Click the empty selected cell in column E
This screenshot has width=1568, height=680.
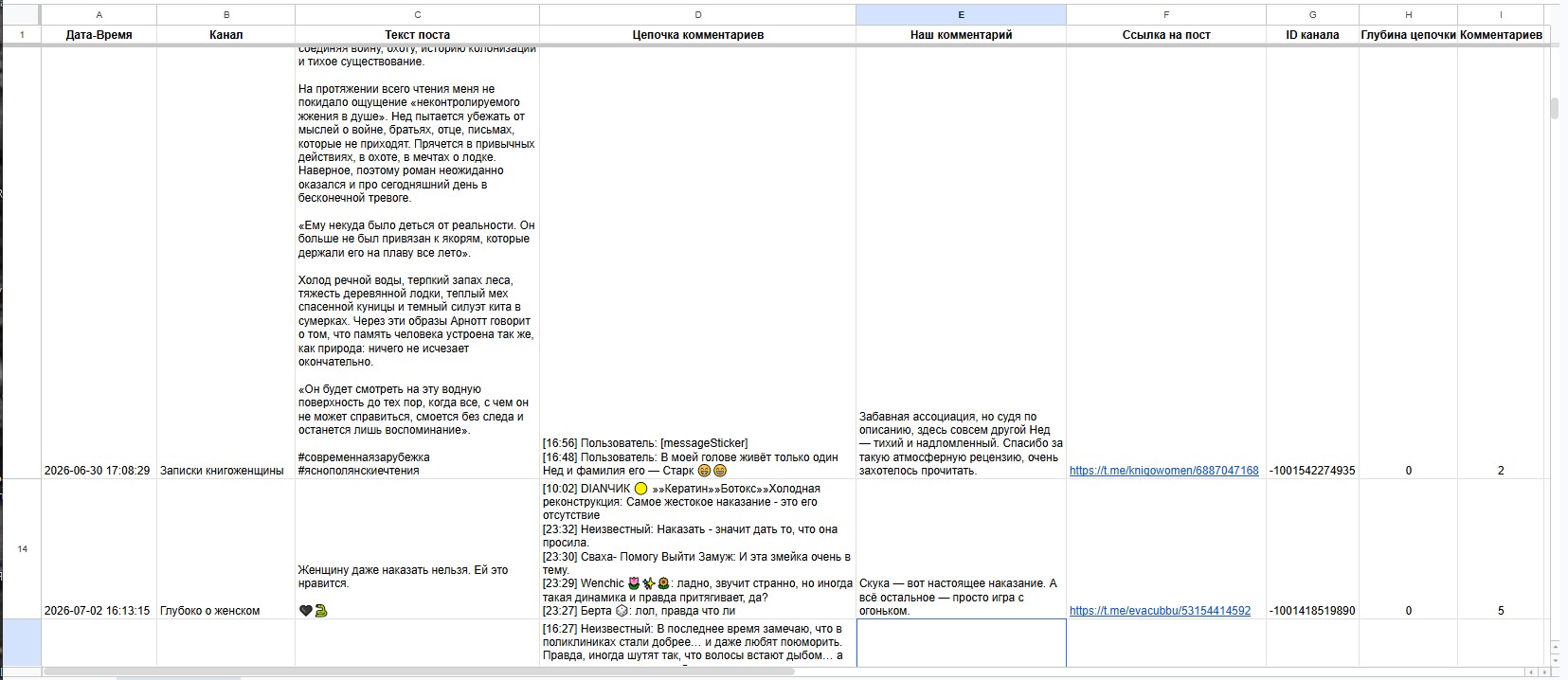coord(962,643)
